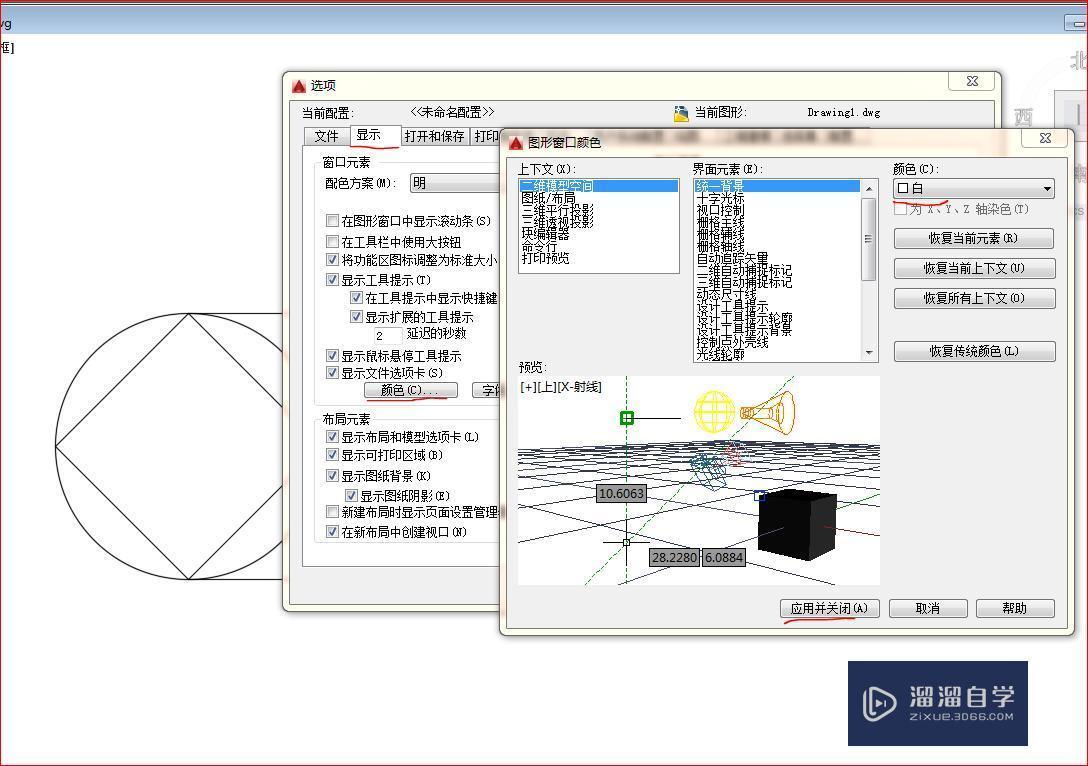Click the 溜溜自学 play logo watermark

(x=880, y=703)
